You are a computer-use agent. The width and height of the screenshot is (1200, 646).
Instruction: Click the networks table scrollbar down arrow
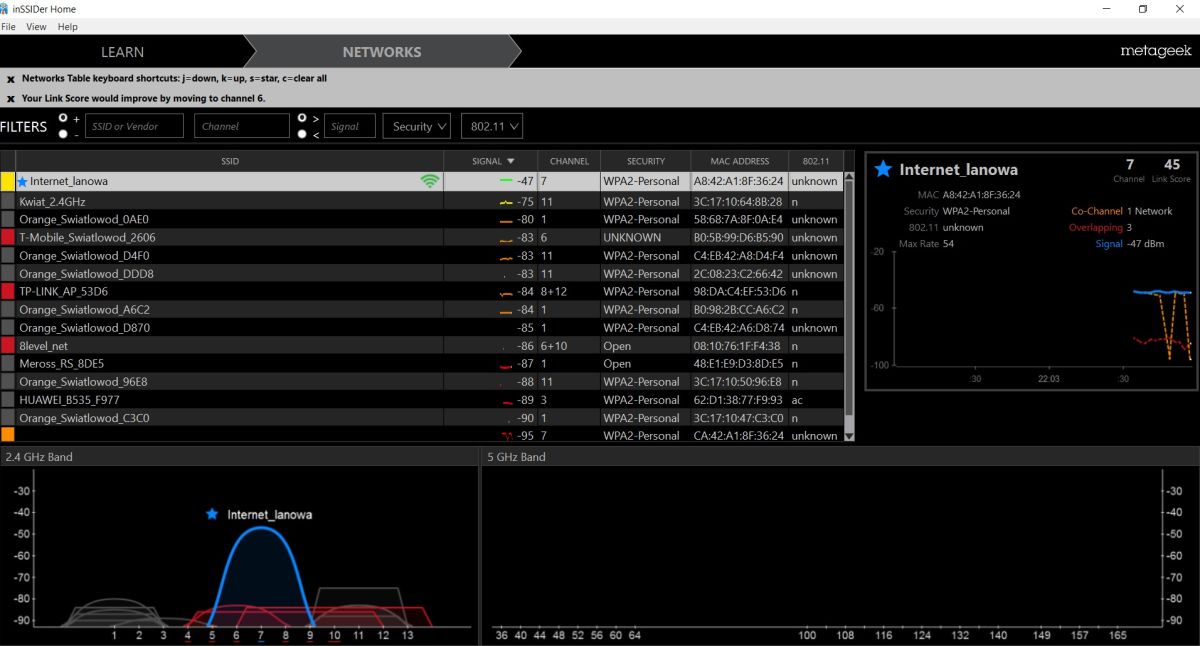pos(850,436)
